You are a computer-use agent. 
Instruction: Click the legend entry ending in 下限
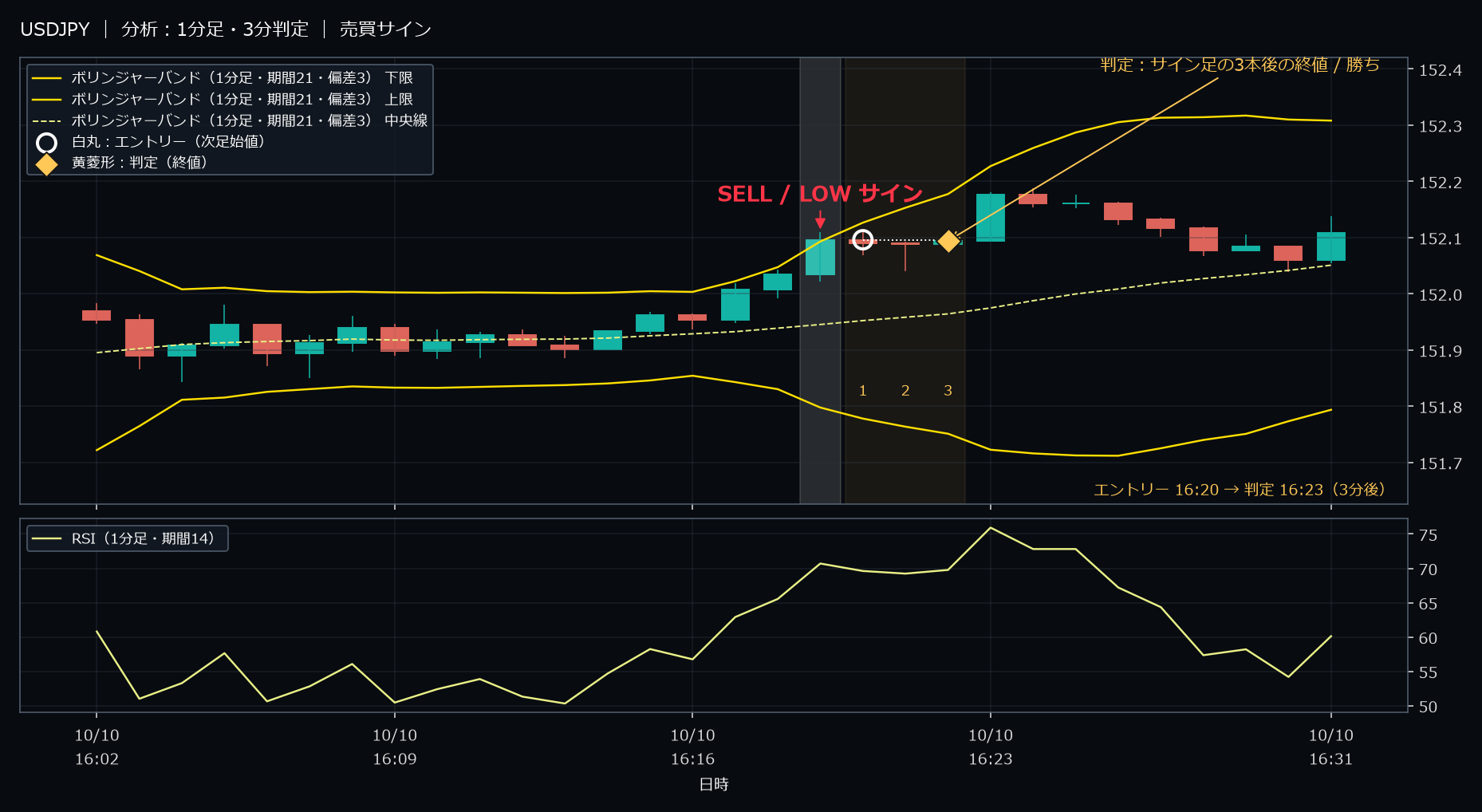(223, 77)
